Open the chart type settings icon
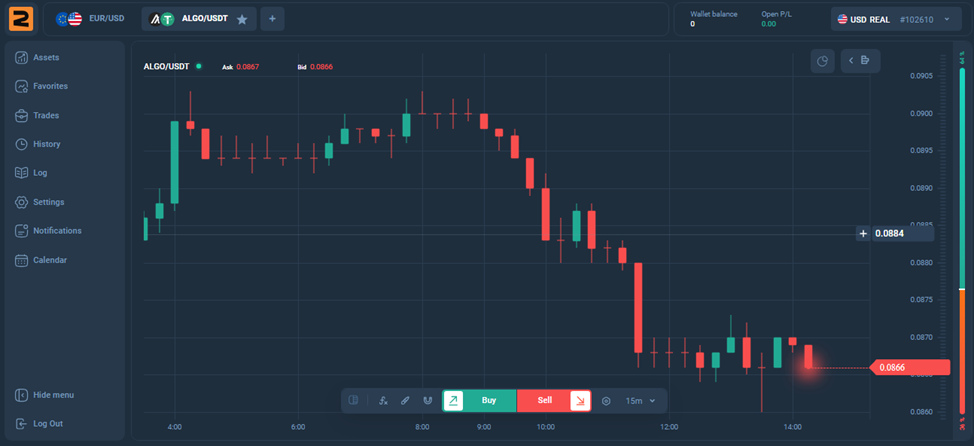Image resolution: width=974 pixels, height=446 pixels. pyautogui.click(x=606, y=401)
